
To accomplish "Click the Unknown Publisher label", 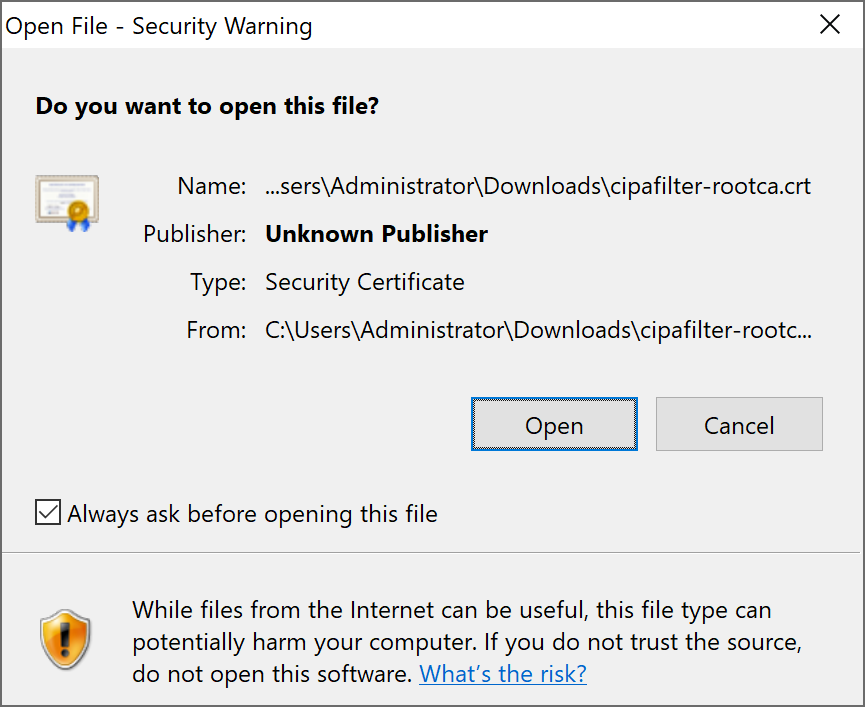I will point(376,233).
